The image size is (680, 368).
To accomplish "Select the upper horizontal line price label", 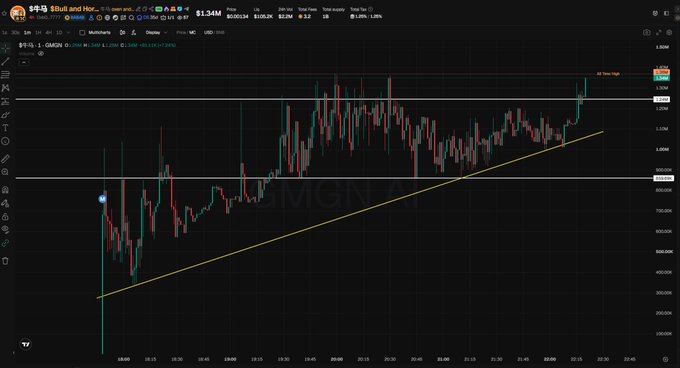I will tap(662, 99).
